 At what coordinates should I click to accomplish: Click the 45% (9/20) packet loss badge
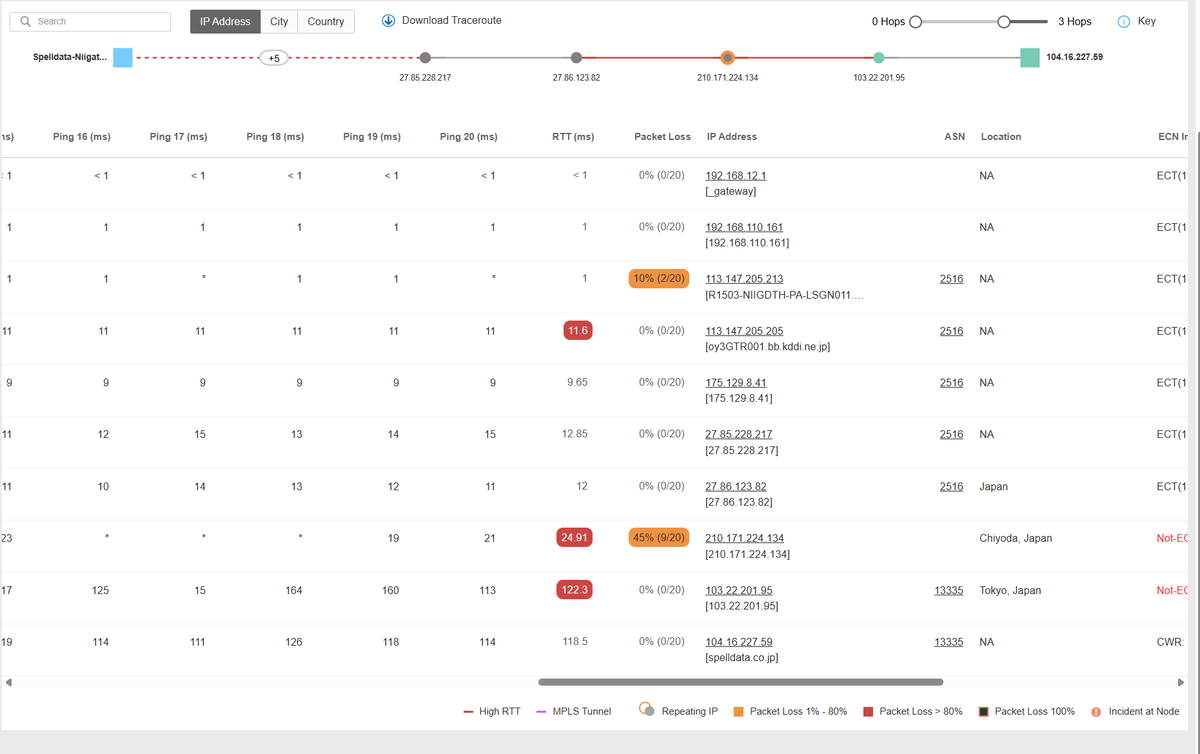[658, 537]
